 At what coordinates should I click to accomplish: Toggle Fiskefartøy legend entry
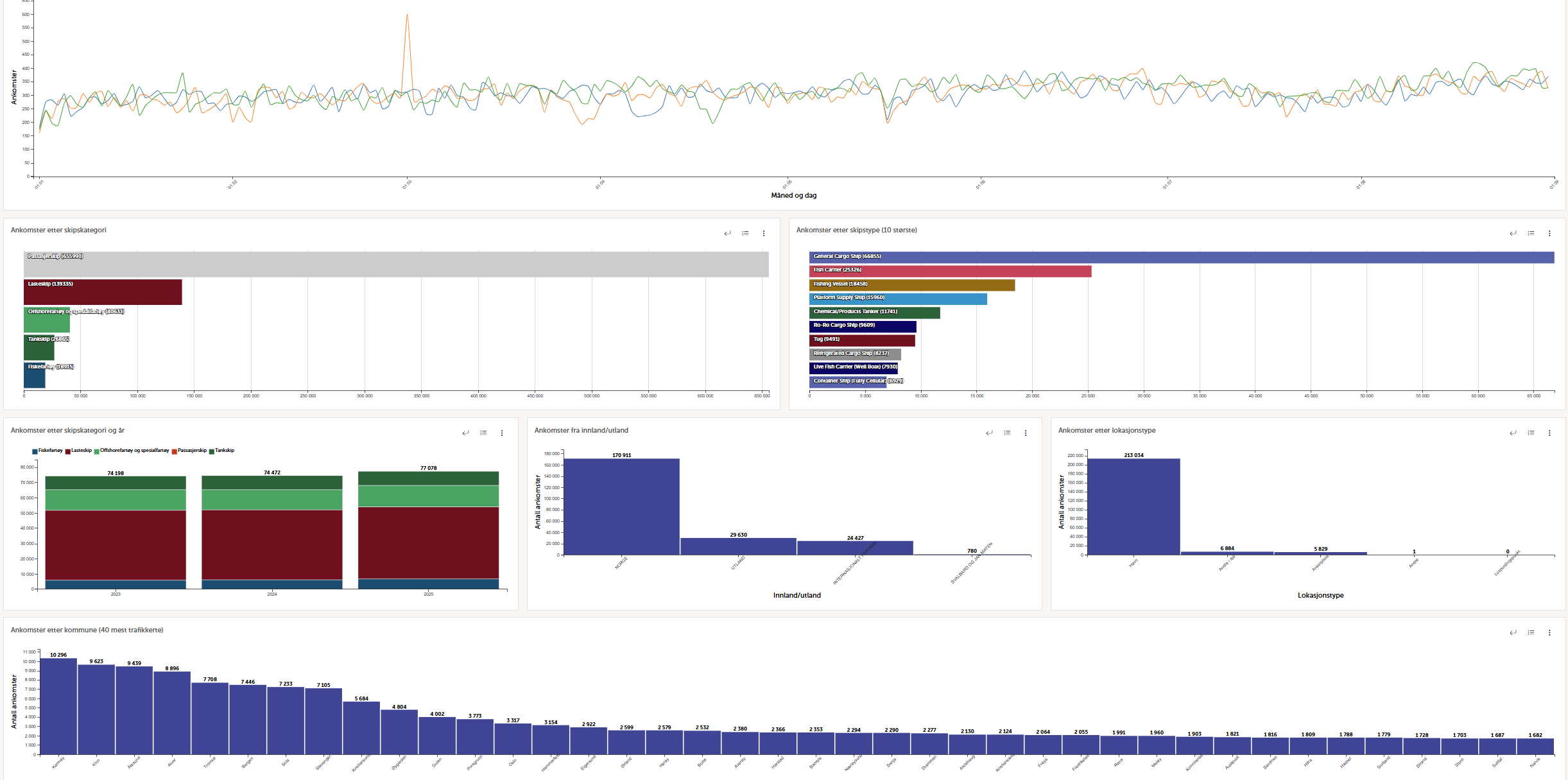50,451
